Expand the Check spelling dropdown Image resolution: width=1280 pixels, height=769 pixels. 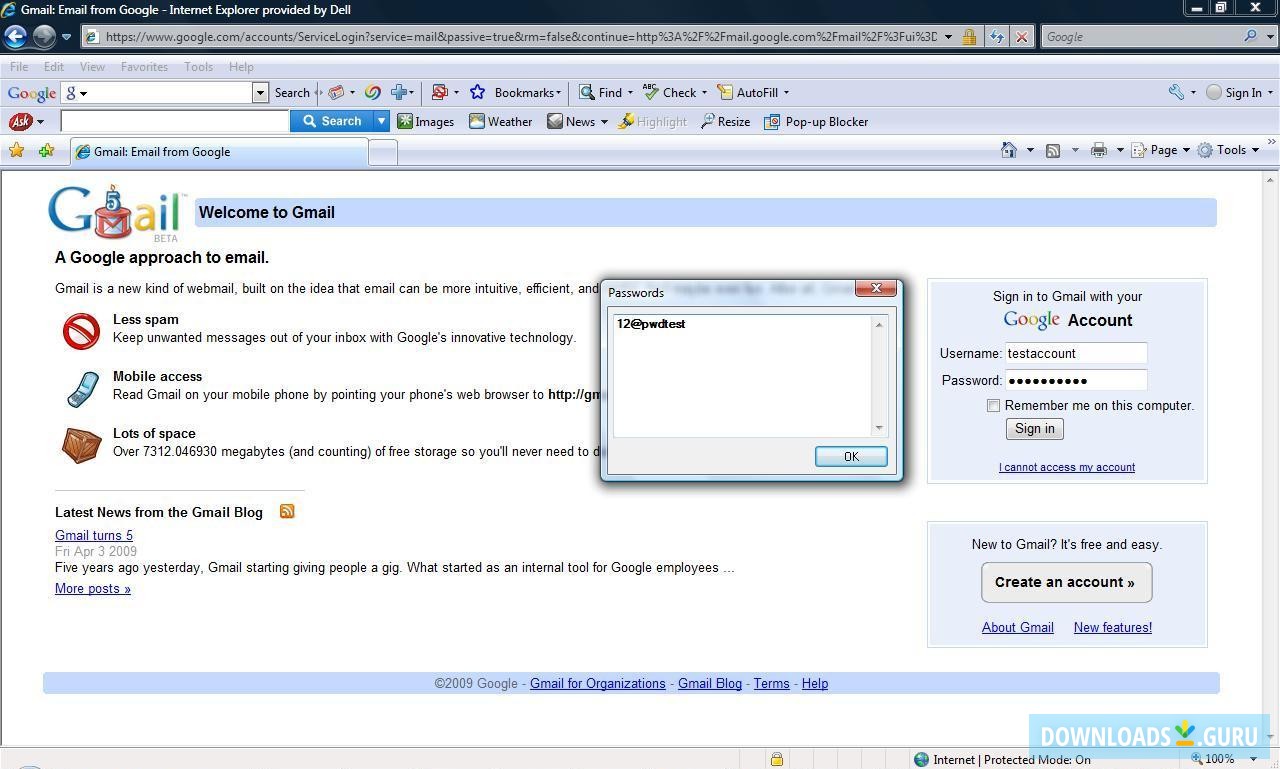pos(704,93)
